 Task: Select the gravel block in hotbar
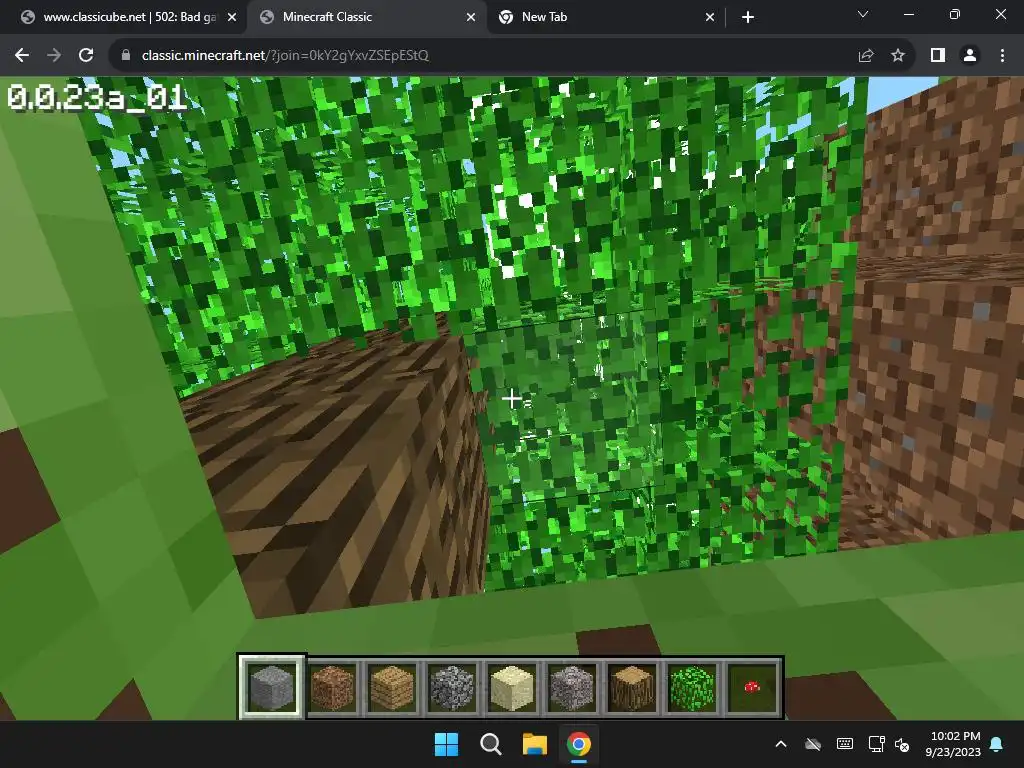click(572, 688)
